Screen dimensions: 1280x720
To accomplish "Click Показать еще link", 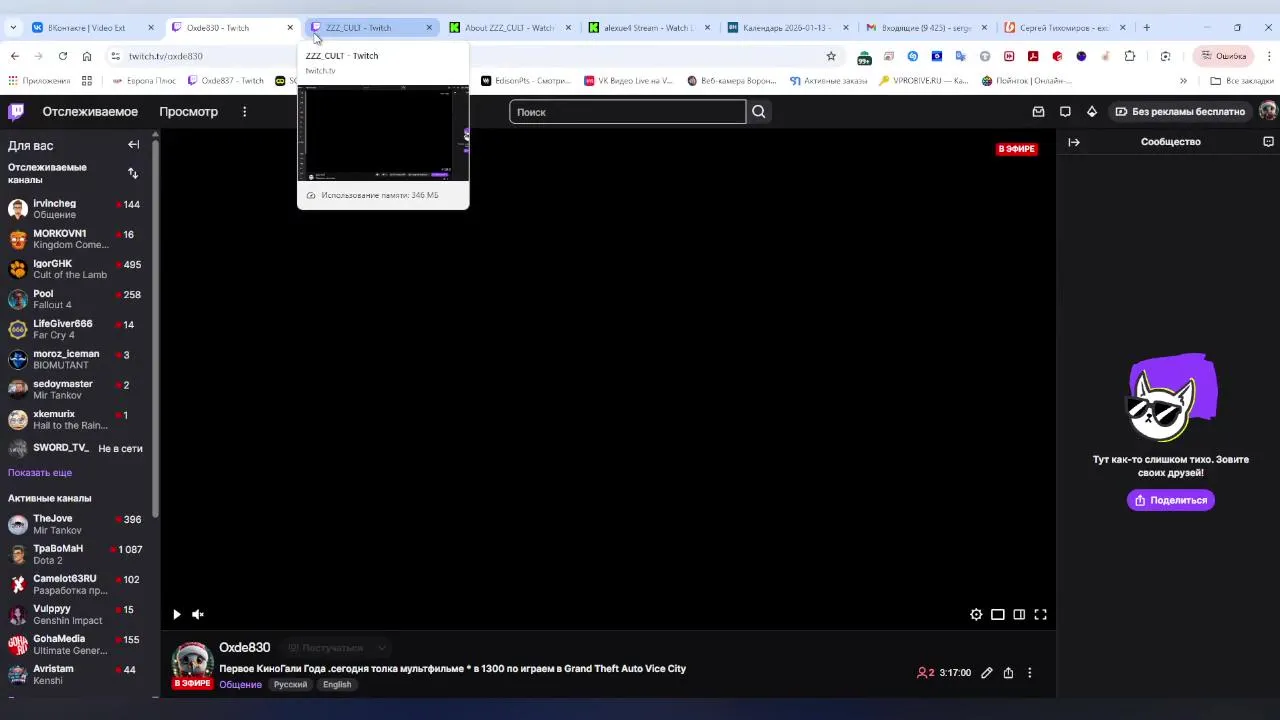I will click(40, 473).
